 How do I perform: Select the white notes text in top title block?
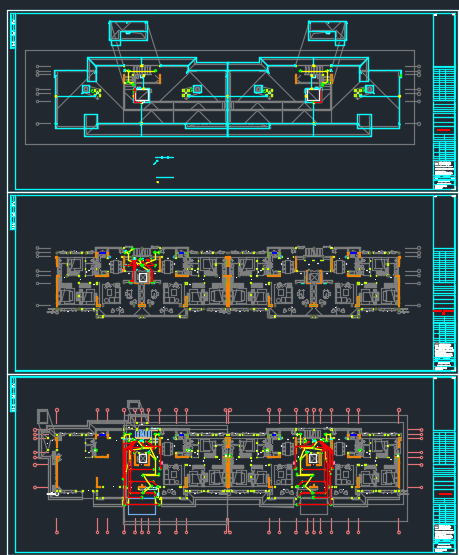pos(443,169)
